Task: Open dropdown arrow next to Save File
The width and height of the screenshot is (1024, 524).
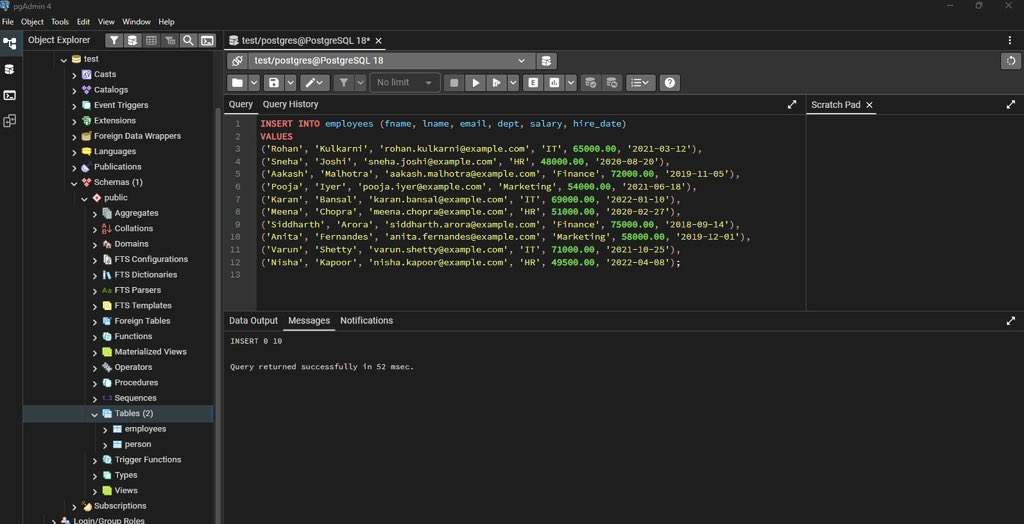Action: pos(291,83)
